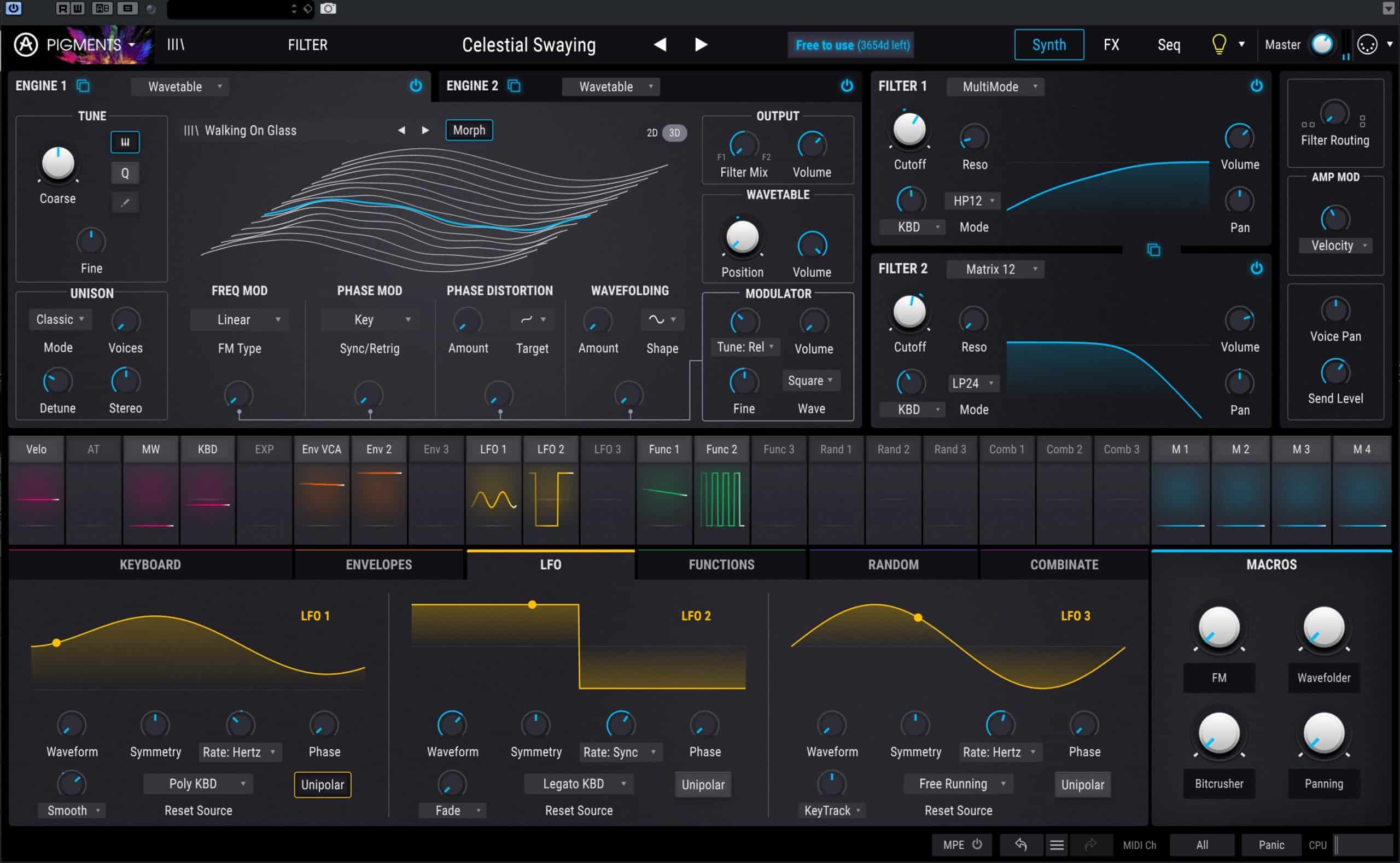Click the Q quantize tune button
The width and height of the screenshot is (1400, 863).
click(x=125, y=173)
